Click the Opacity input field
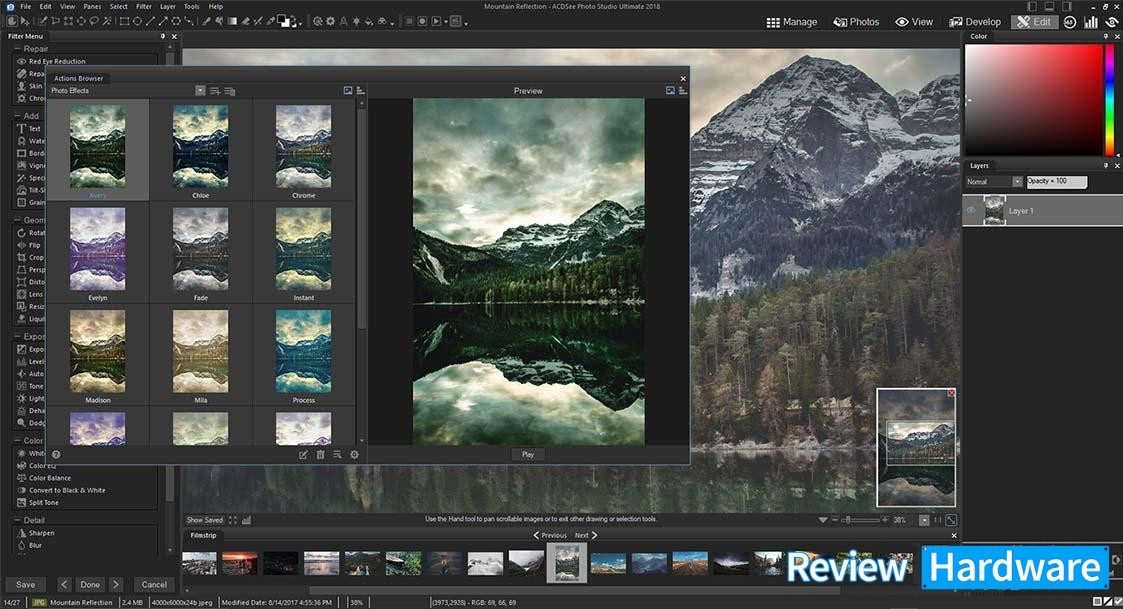Screen dimensions: 1123x609 1056,182
